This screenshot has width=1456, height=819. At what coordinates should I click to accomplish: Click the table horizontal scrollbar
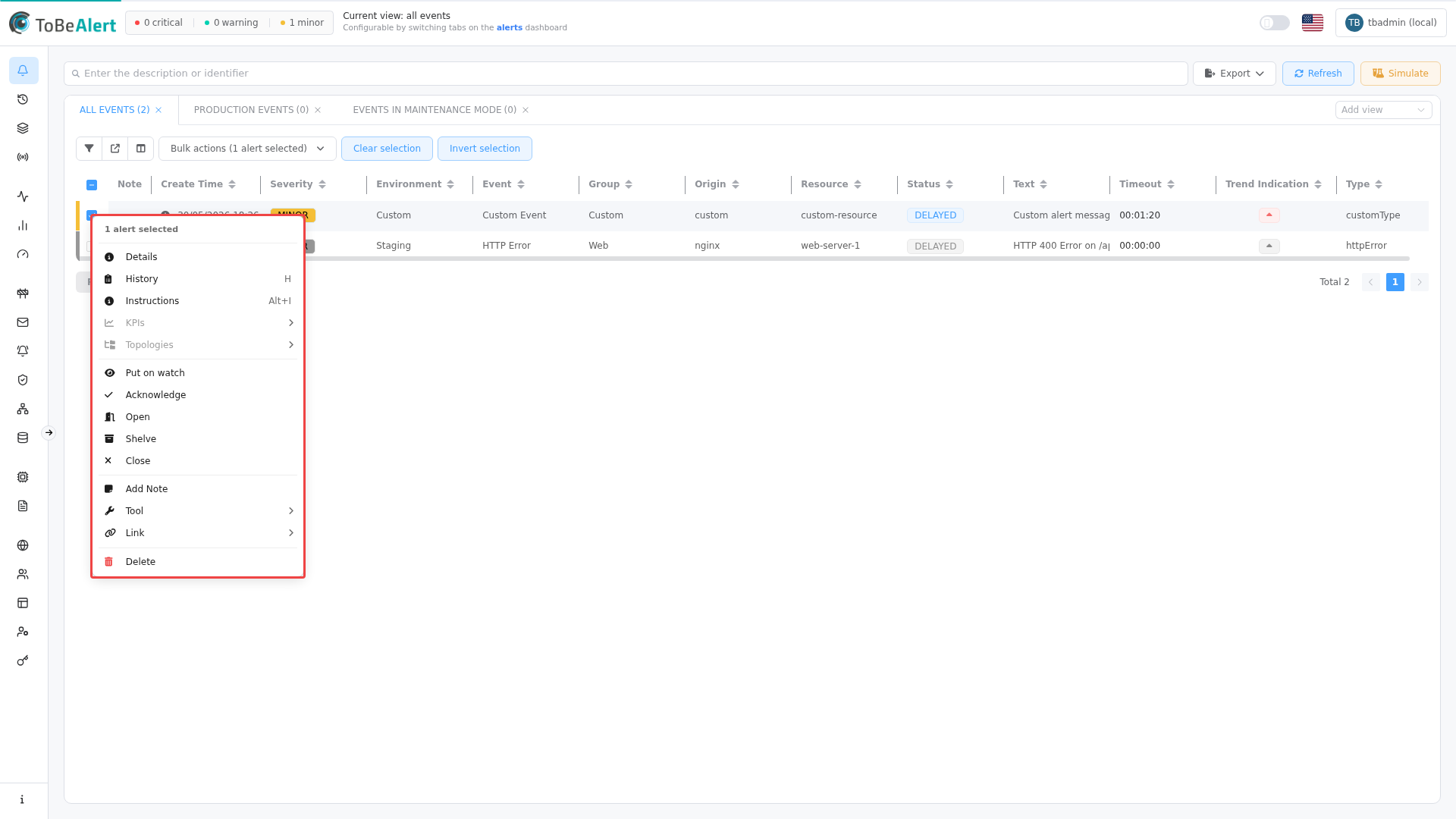click(745, 259)
